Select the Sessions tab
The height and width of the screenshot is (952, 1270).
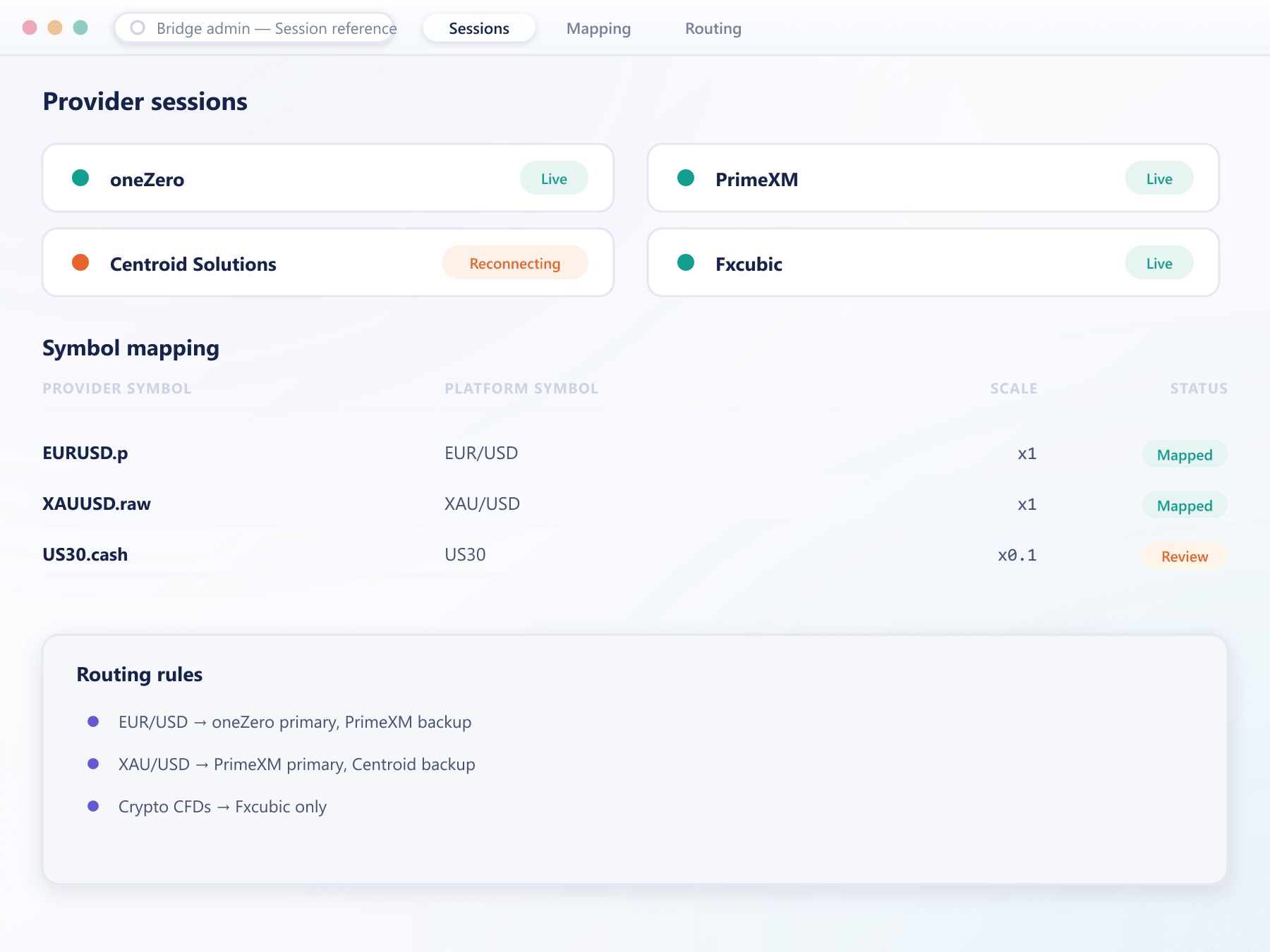pos(479,28)
